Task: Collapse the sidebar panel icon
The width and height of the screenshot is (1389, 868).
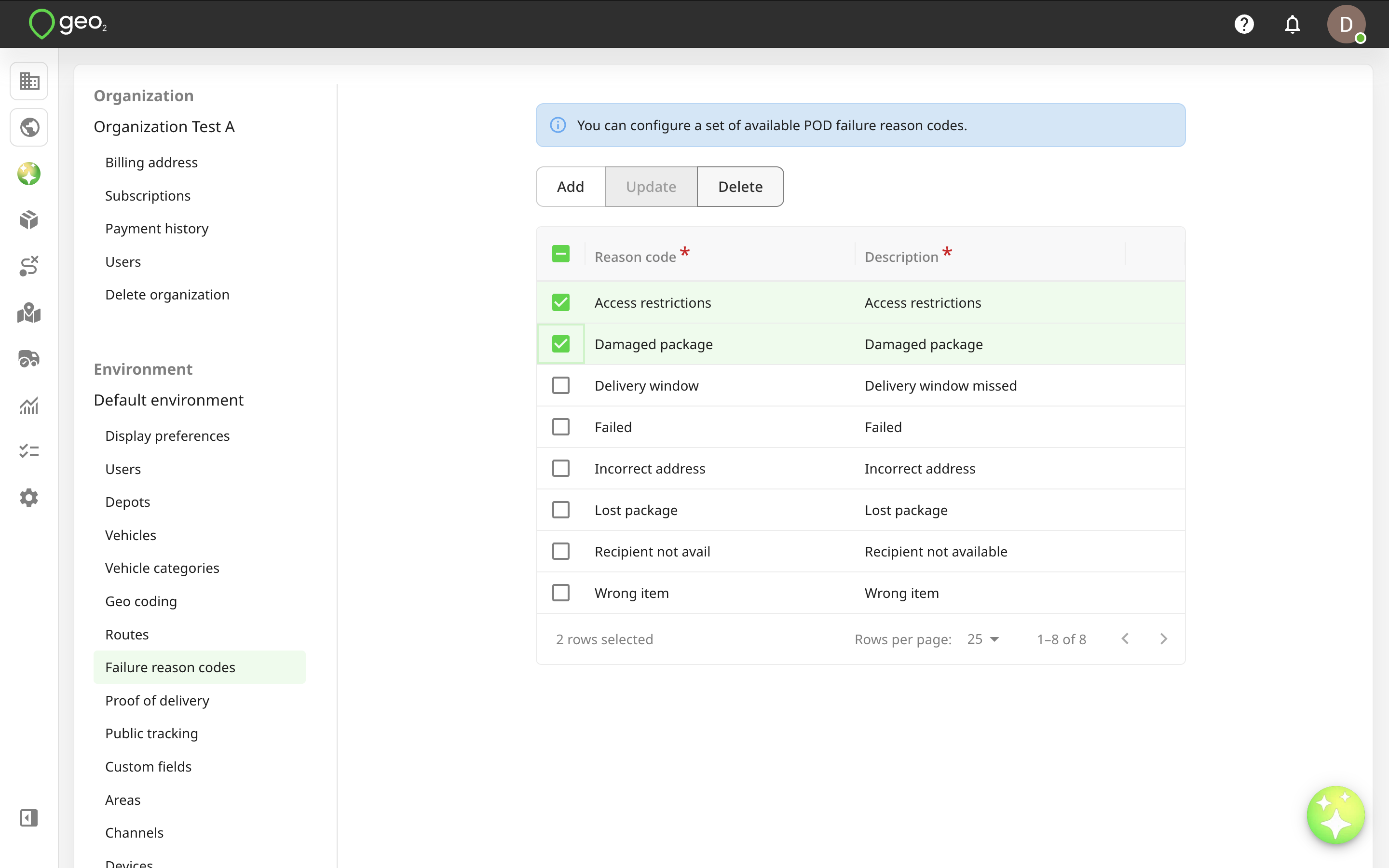Action: pos(29,817)
